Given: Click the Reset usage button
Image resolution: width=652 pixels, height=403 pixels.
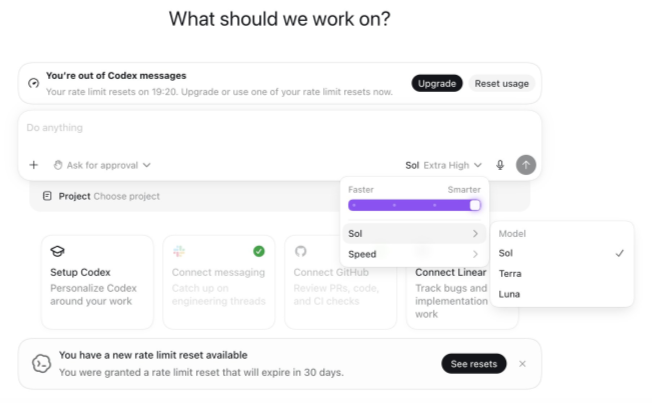Looking at the screenshot, I should (x=502, y=83).
